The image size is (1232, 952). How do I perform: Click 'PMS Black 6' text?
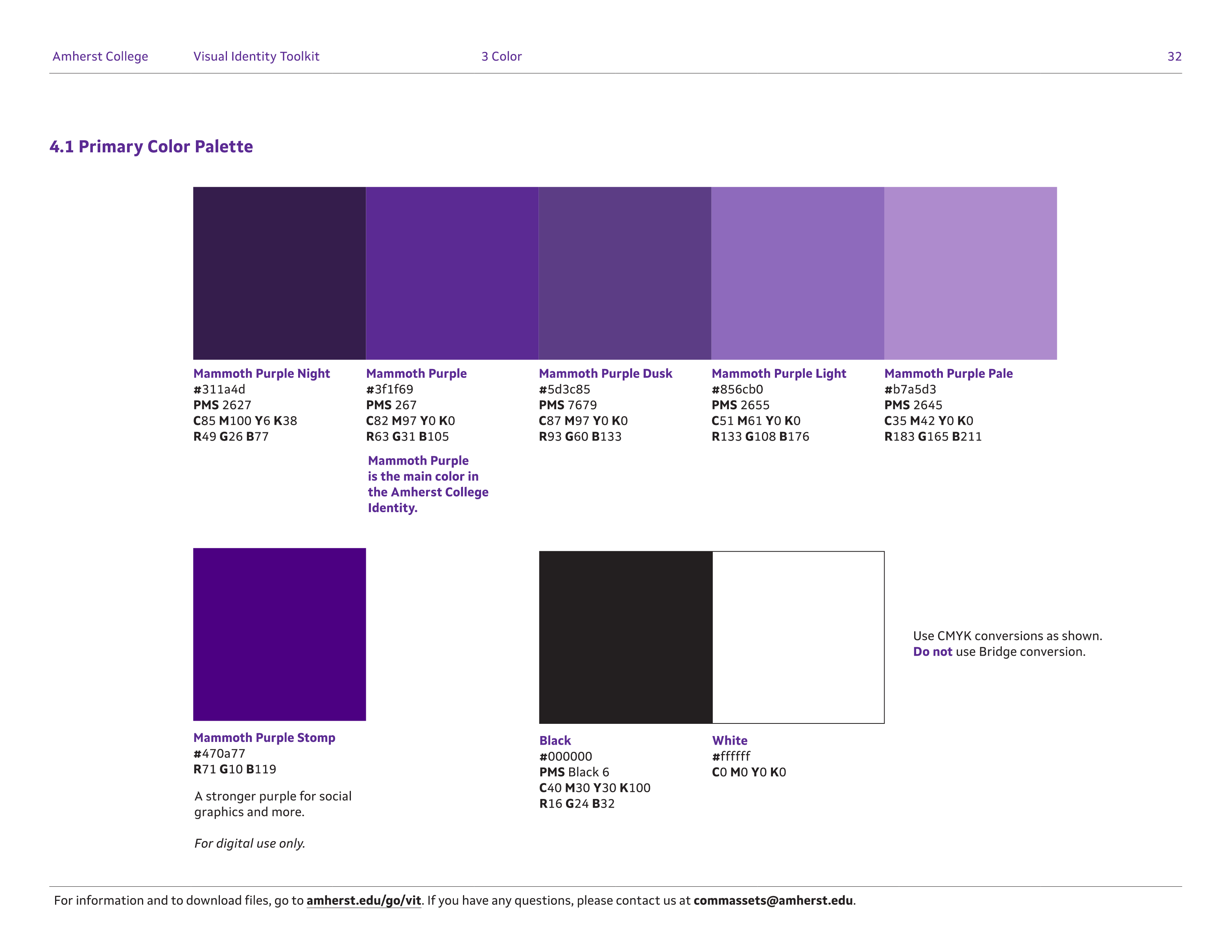[x=574, y=772]
